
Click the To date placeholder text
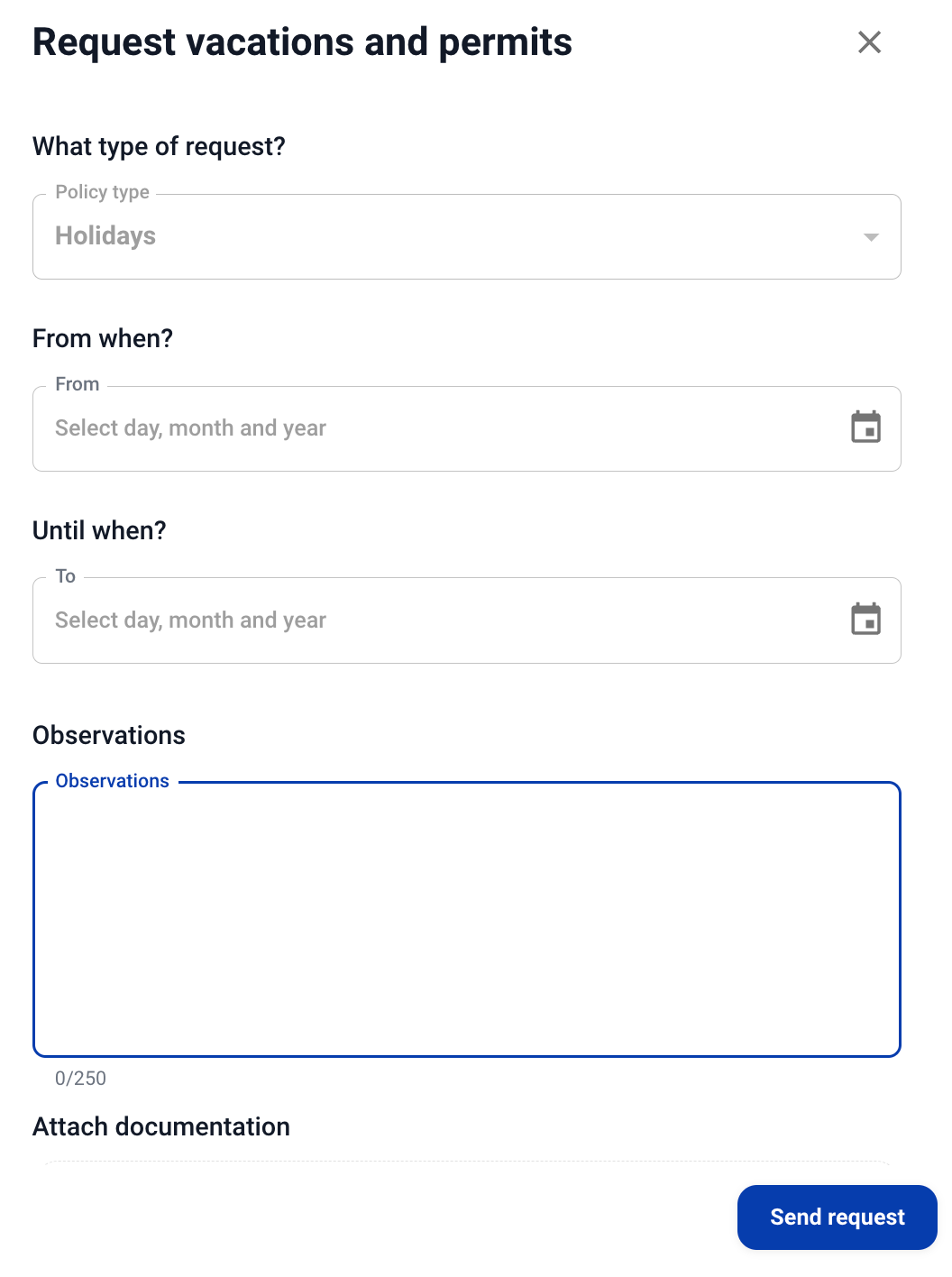tap(190, 620)
